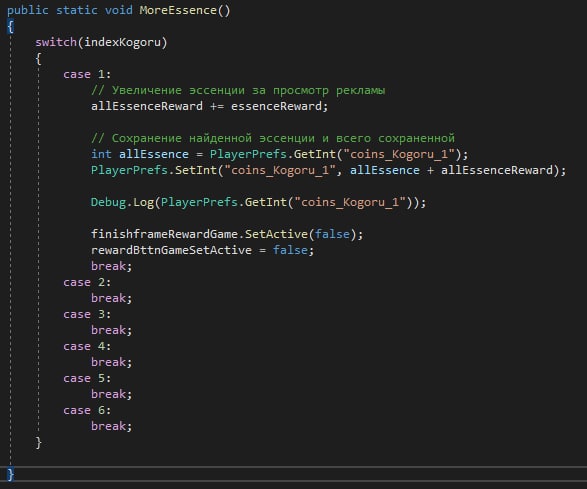Click the break under case 3

click(111, 330)
